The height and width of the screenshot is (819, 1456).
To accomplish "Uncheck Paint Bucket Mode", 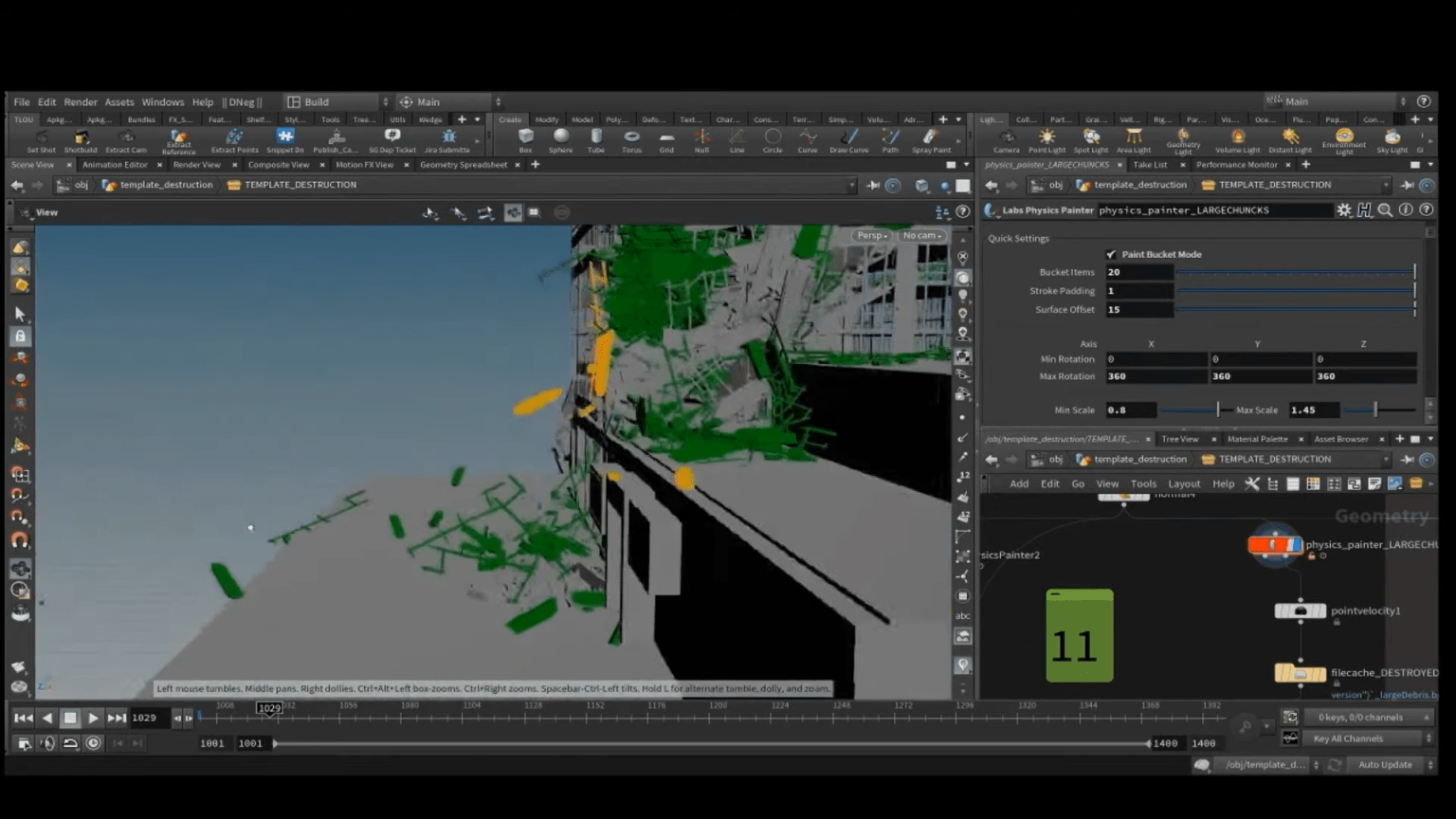I will (1112, 254).
